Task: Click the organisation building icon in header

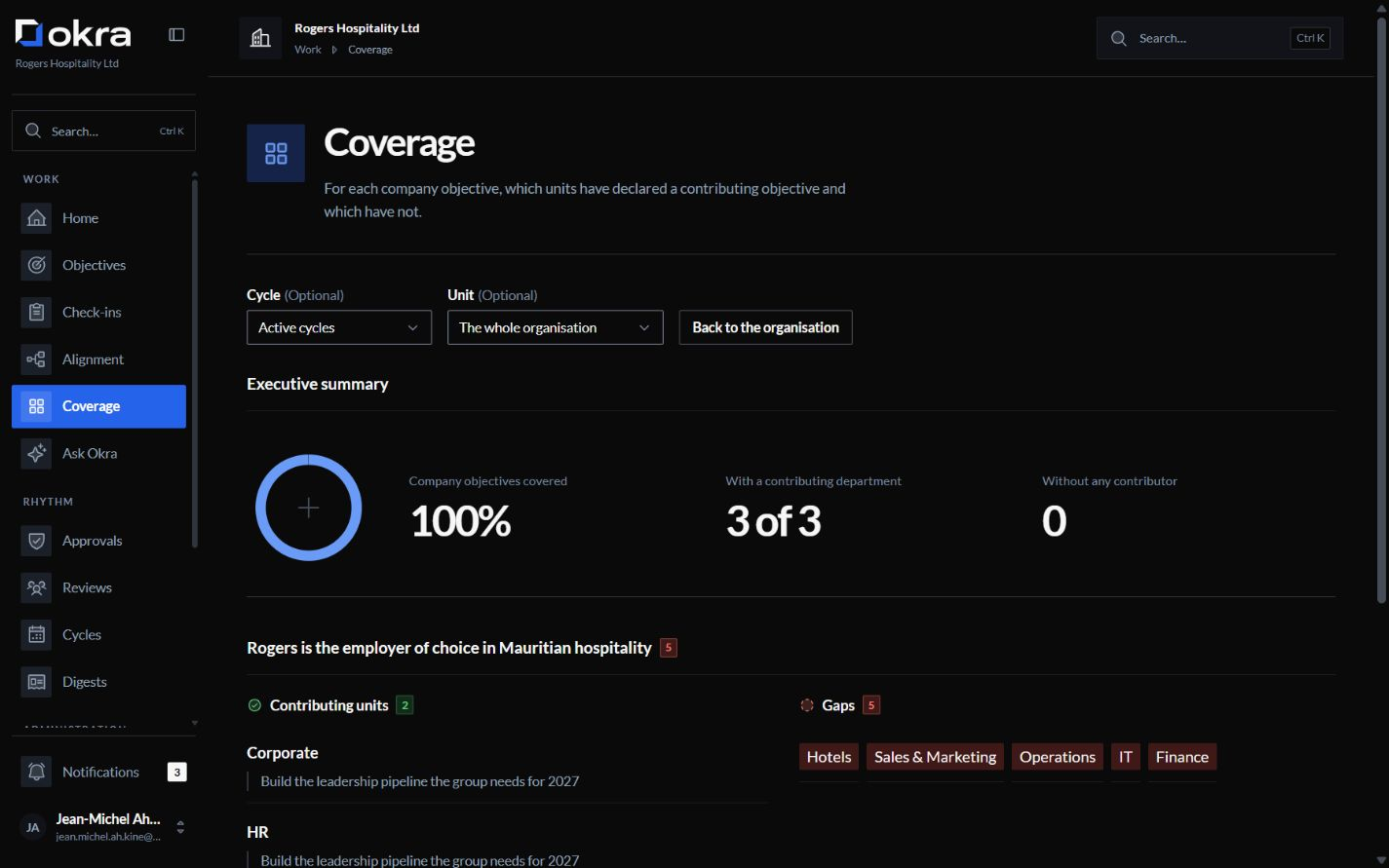Action: click(260, 38)
